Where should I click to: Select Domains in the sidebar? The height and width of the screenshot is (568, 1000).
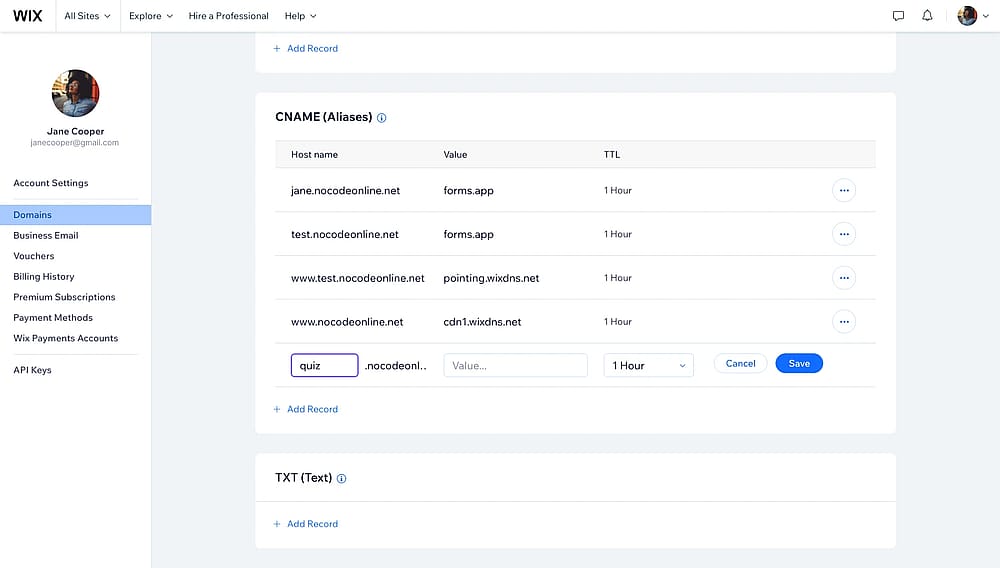click(75, 215)
